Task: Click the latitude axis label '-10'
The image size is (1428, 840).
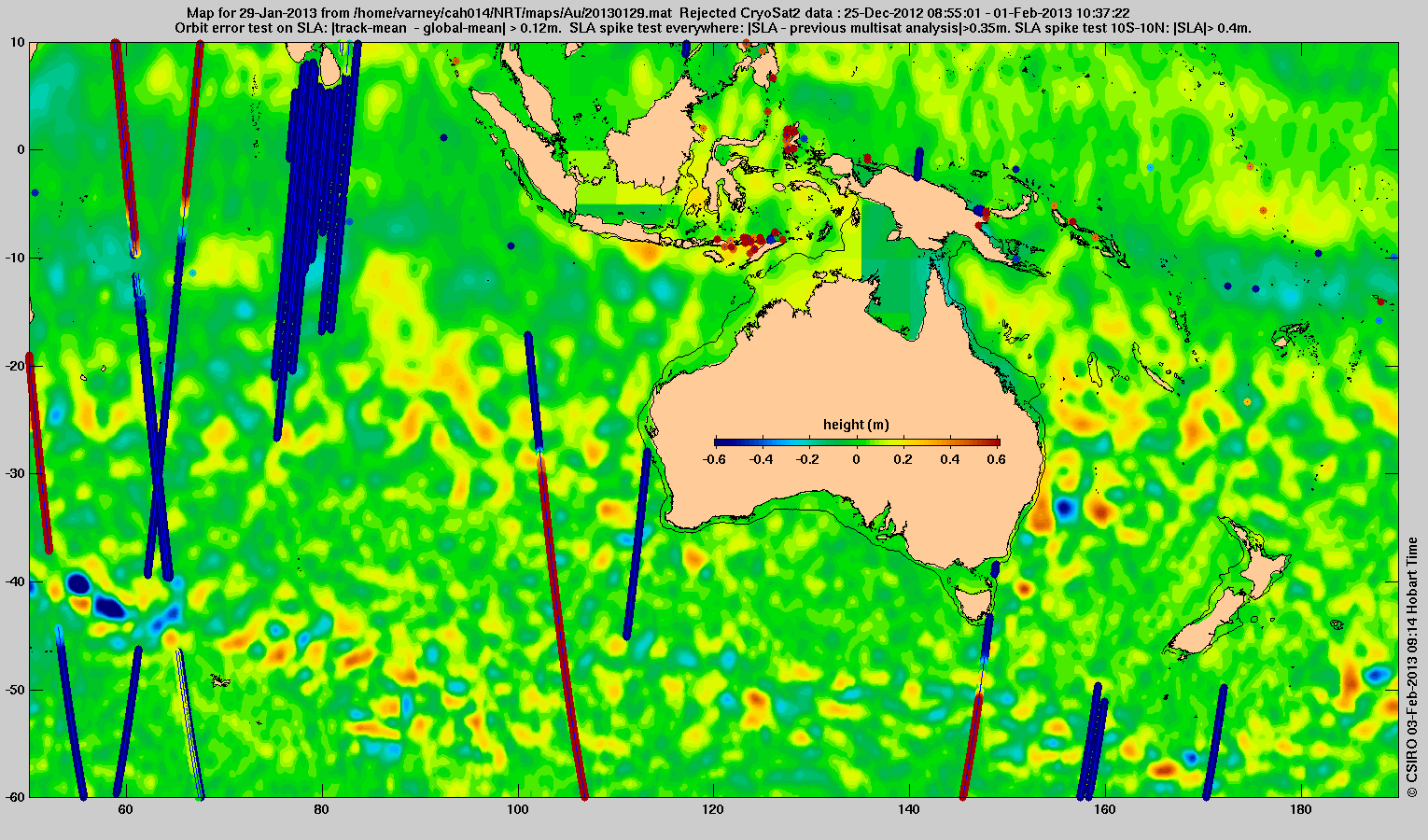Action: pos(16,258)
